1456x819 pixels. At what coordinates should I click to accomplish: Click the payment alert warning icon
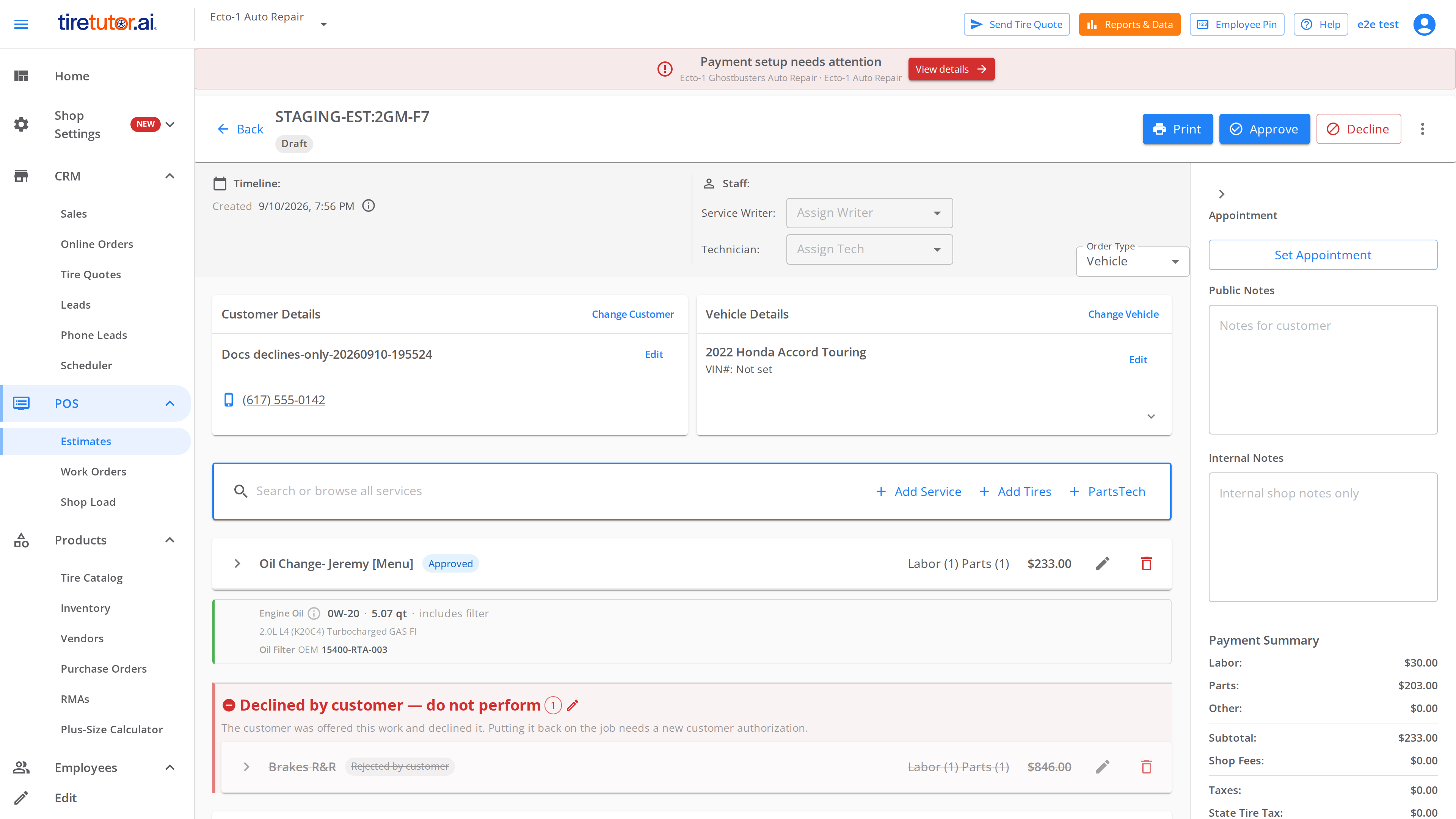(665, 69)
